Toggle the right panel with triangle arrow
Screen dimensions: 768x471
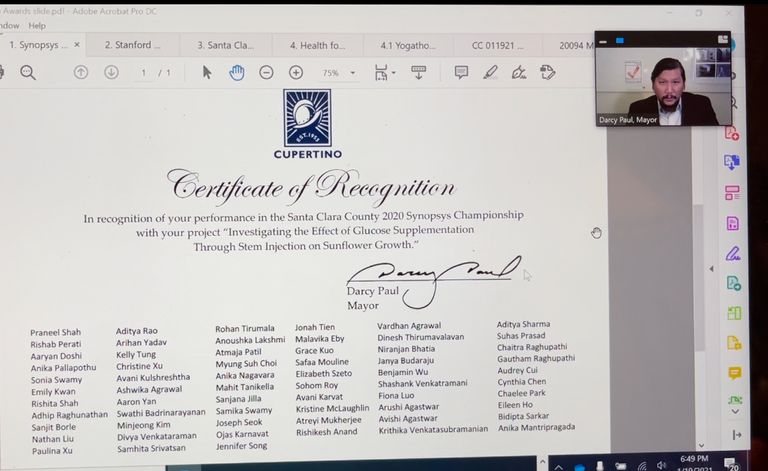point(711,269)
